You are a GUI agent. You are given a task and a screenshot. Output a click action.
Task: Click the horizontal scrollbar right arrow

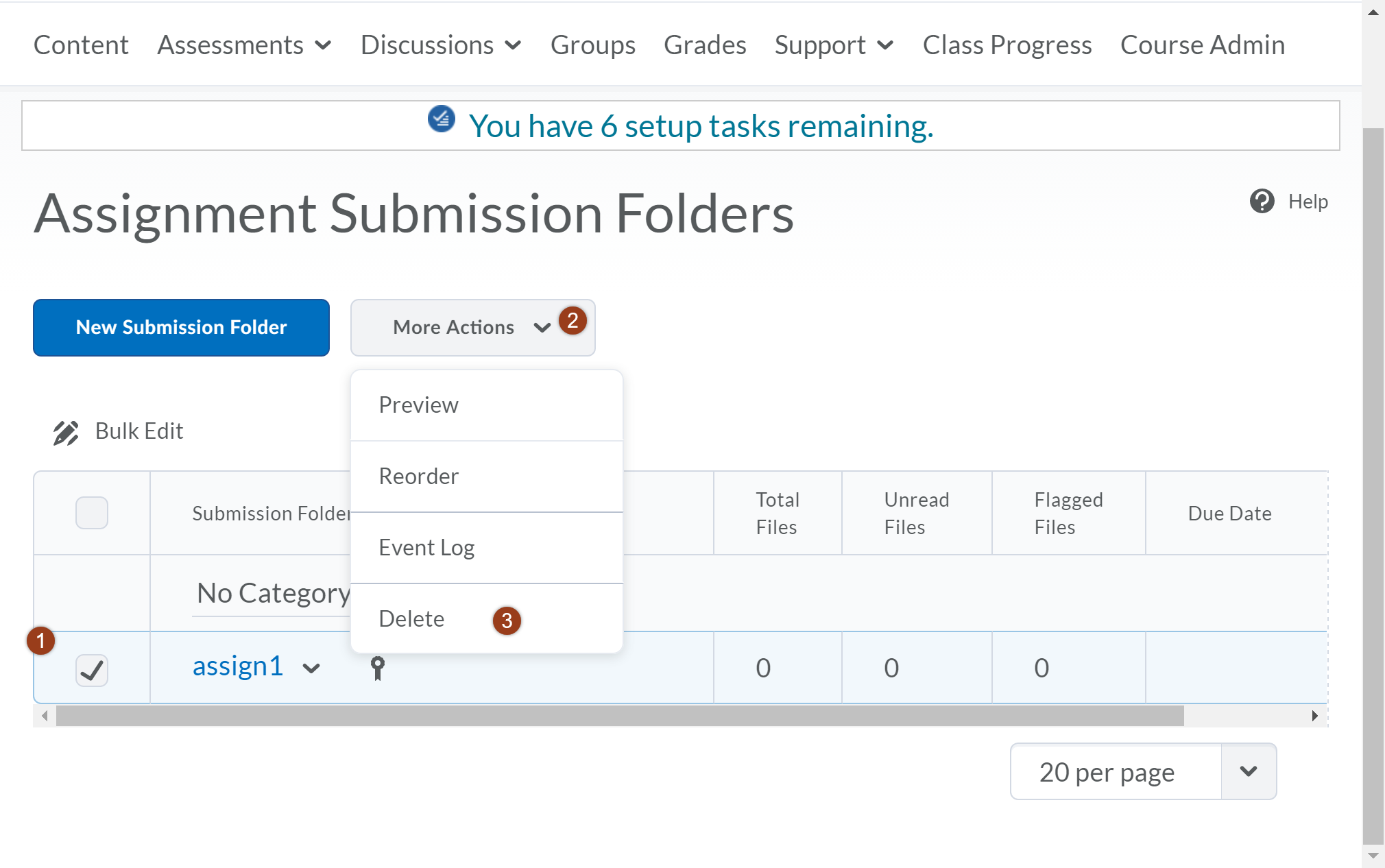click(x=1314, y=716)
